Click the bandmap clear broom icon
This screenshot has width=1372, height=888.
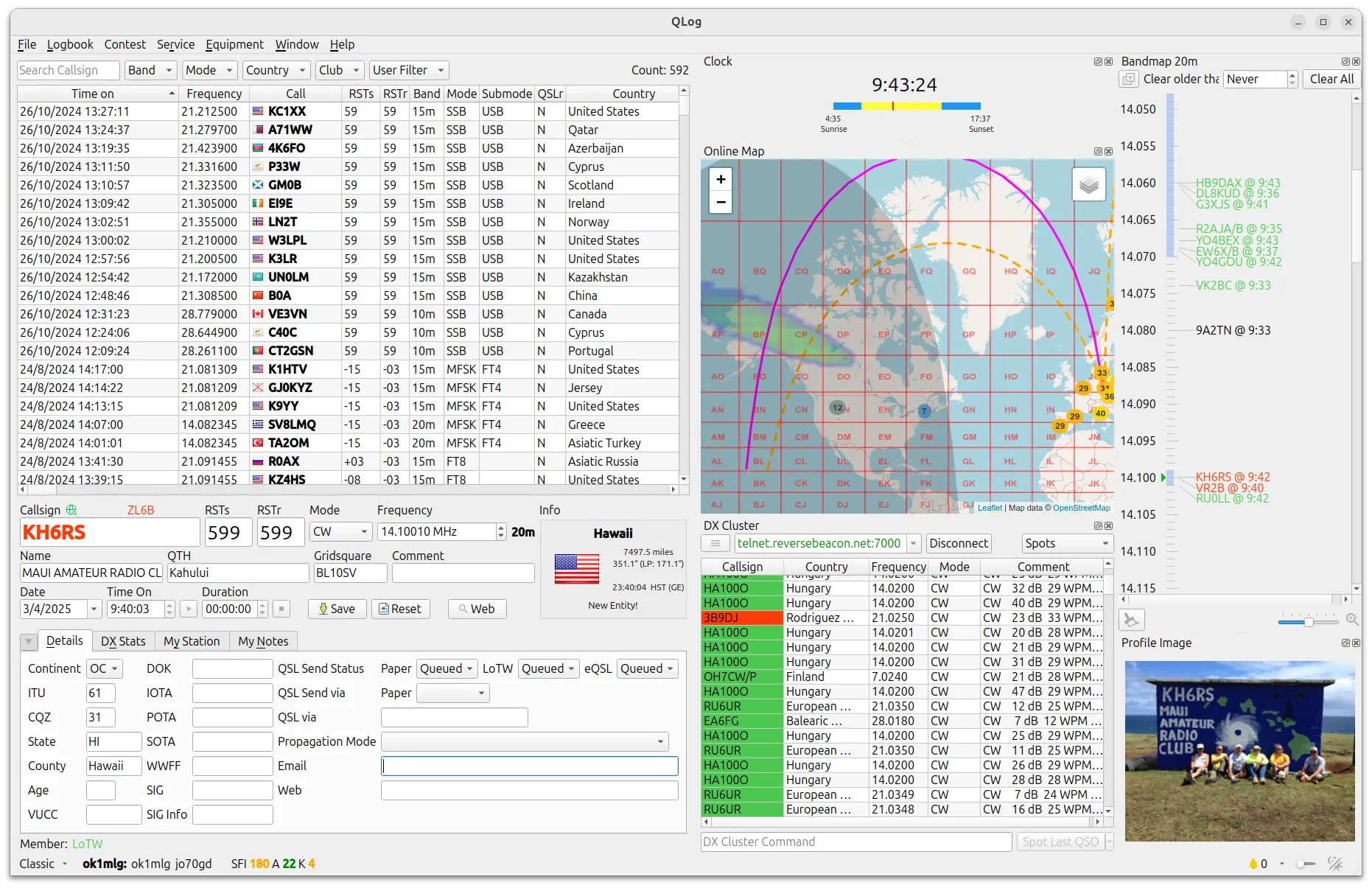tap(1131, 620)
